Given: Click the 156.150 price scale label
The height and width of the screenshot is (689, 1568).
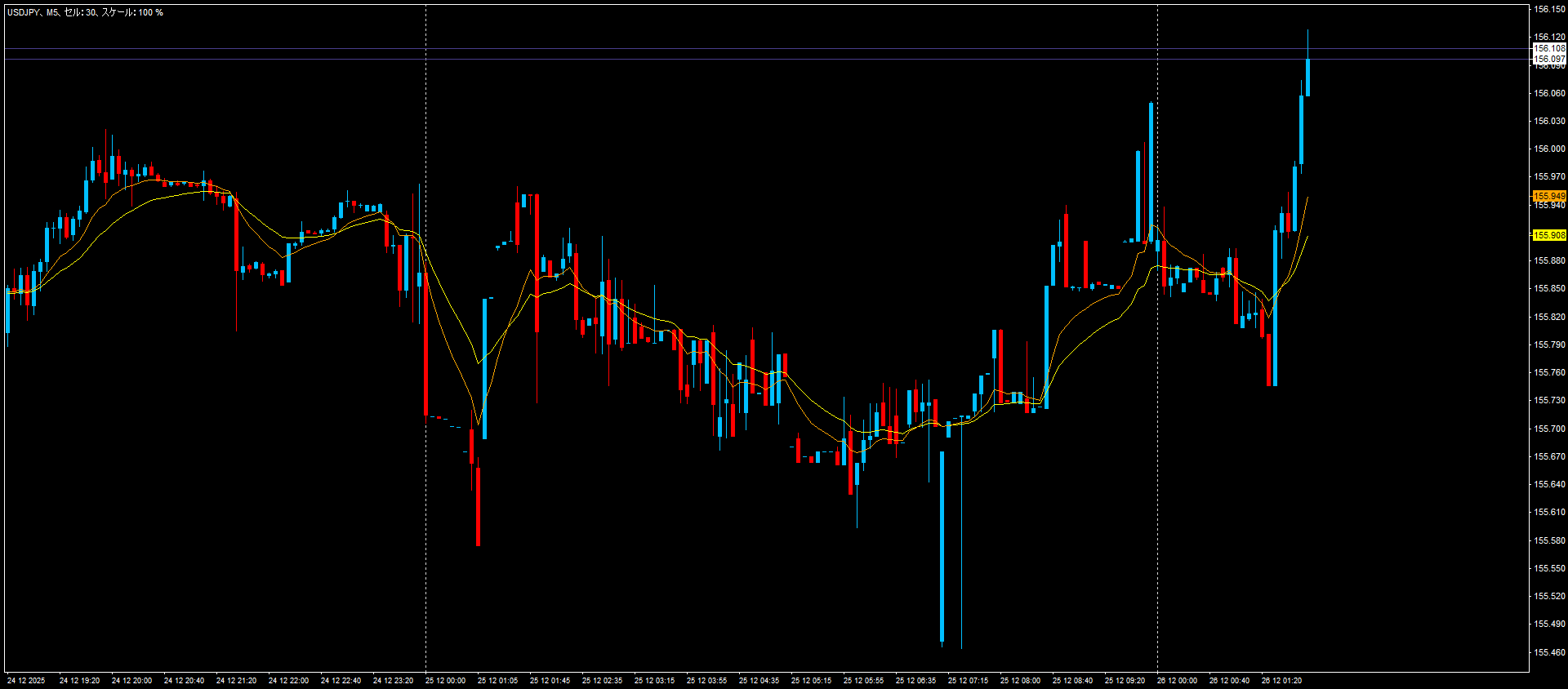Looking at the screenshot, I should [x=1549, y=10].
